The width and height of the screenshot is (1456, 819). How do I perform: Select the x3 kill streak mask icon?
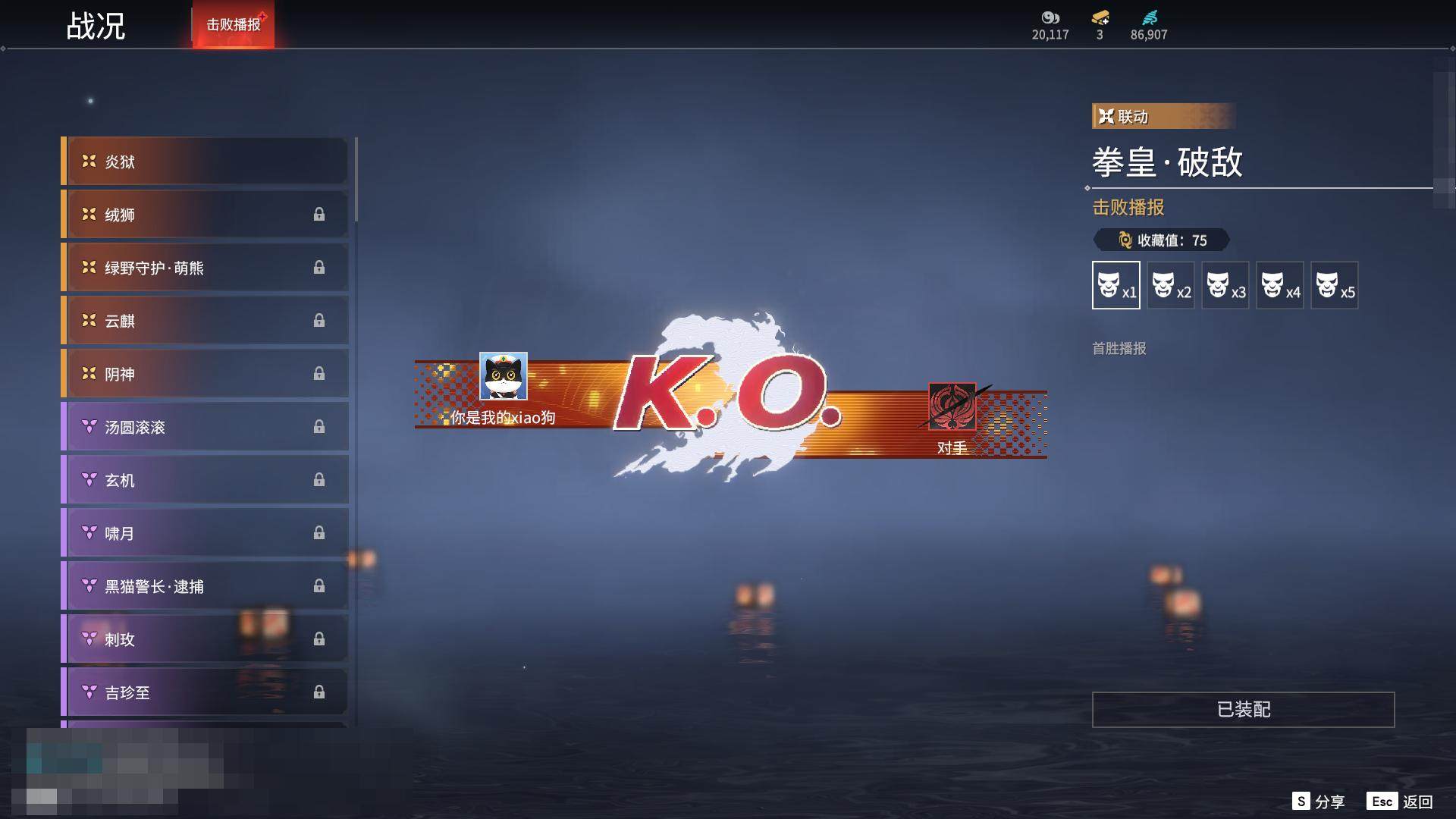[1225, 285]
